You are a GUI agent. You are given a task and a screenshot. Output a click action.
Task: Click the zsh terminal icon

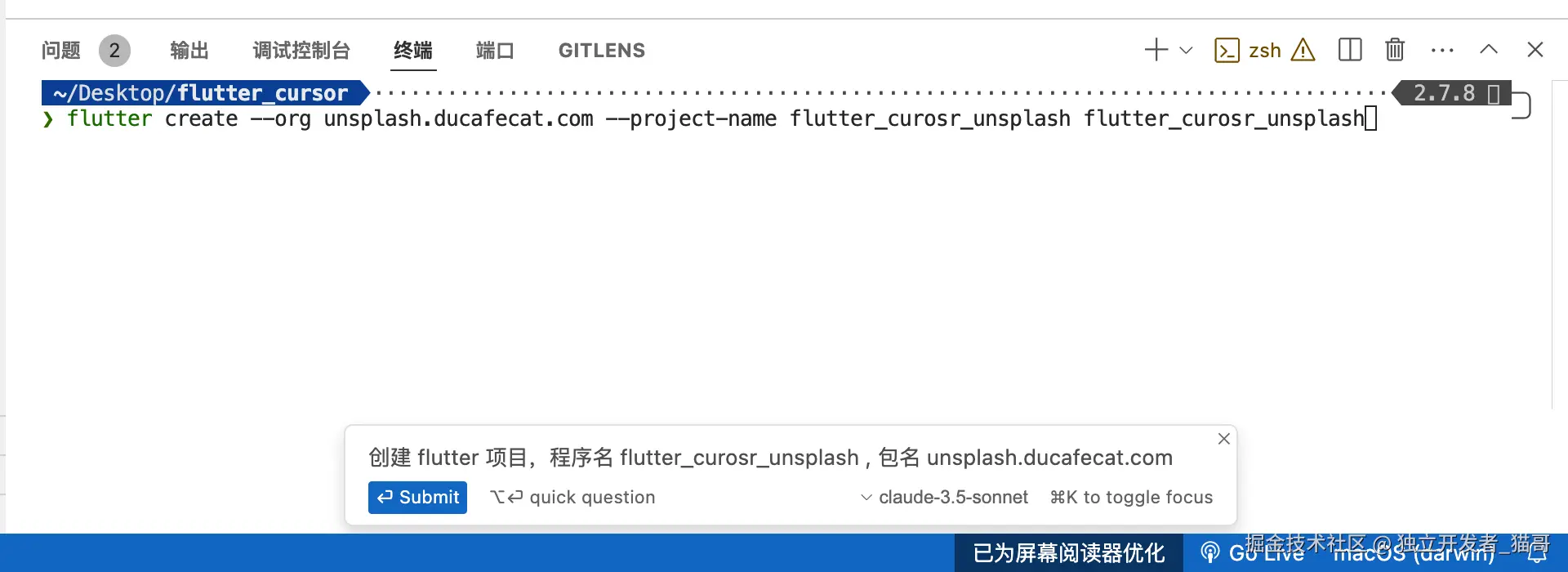point(1227,51)
